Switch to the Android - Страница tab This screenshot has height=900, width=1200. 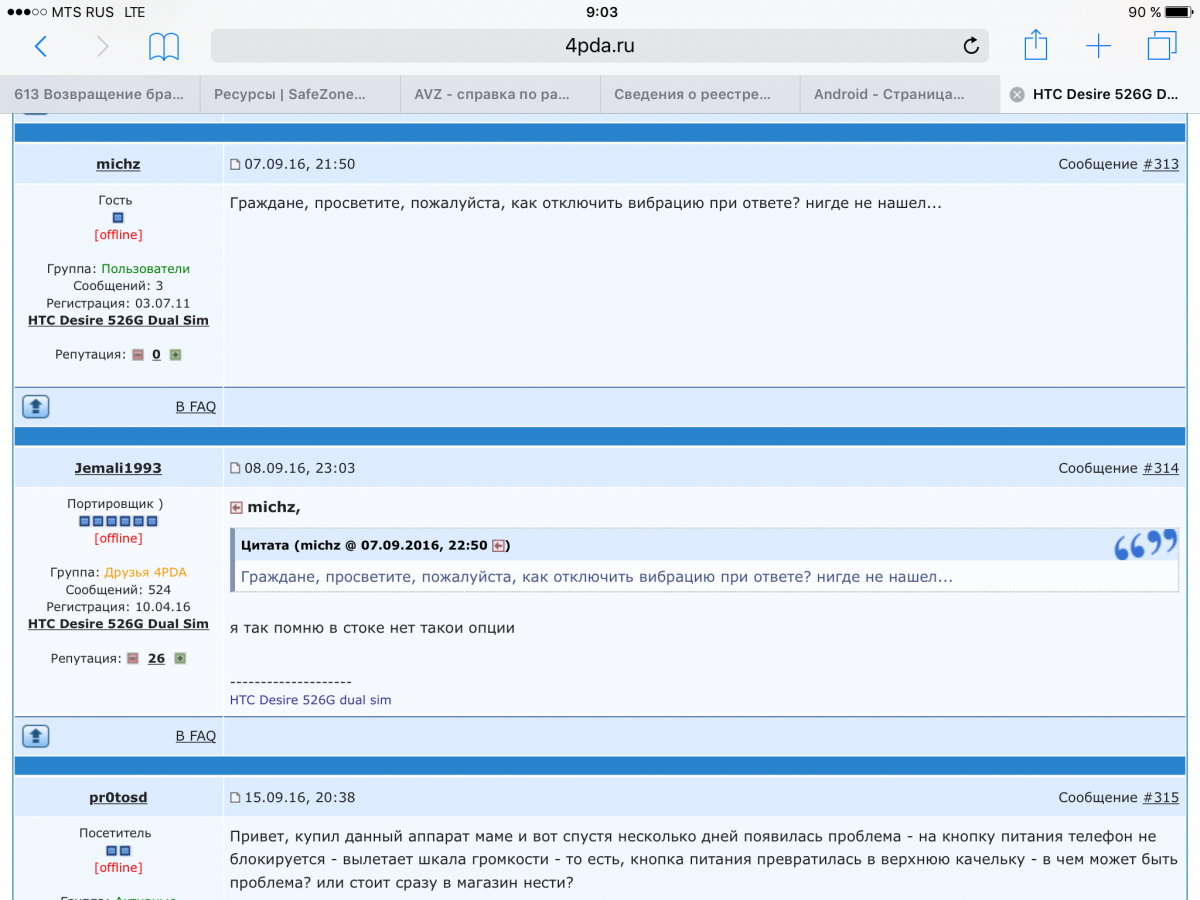[x=900, y=94]
